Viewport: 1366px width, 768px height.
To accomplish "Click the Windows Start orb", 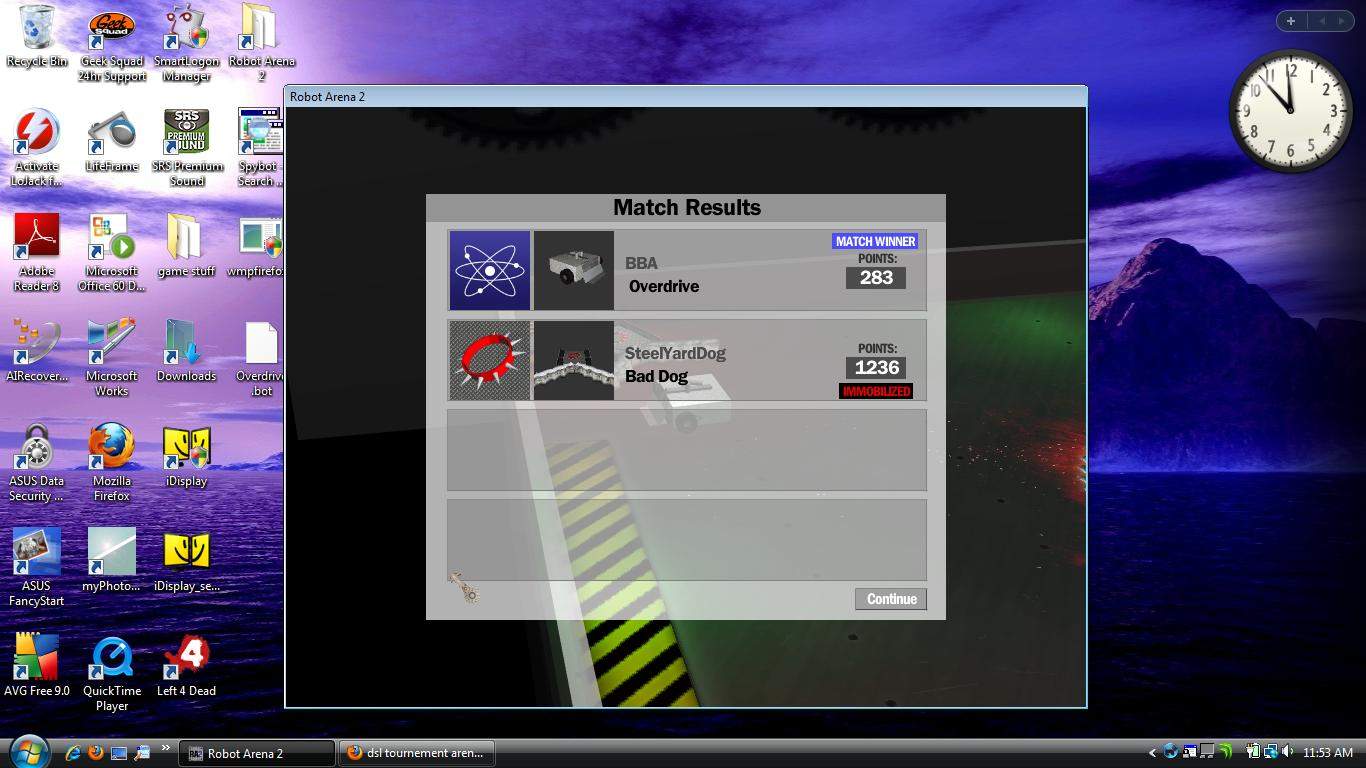I will 27,751.
